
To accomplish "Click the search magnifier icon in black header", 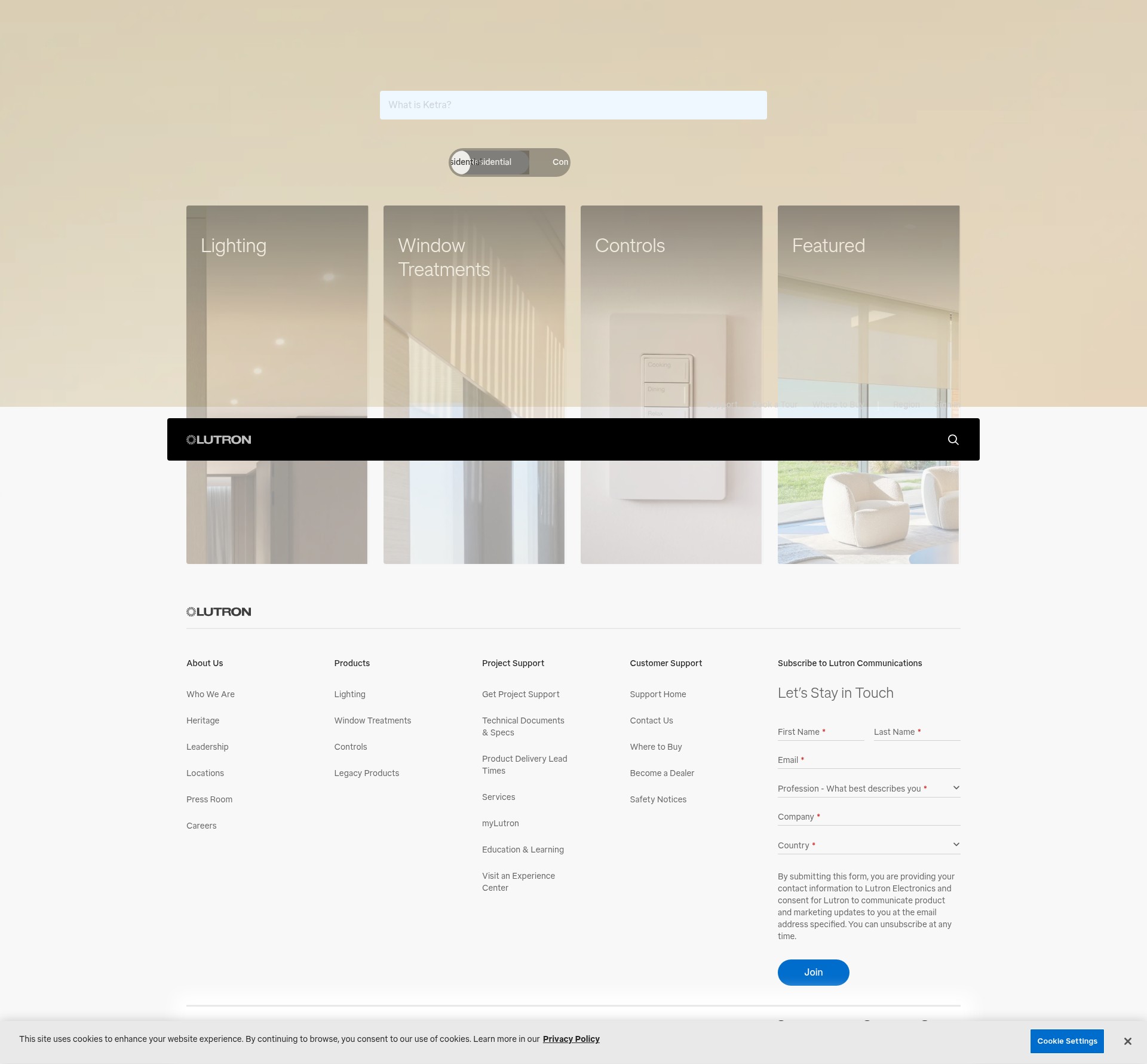I will [953, 440].
